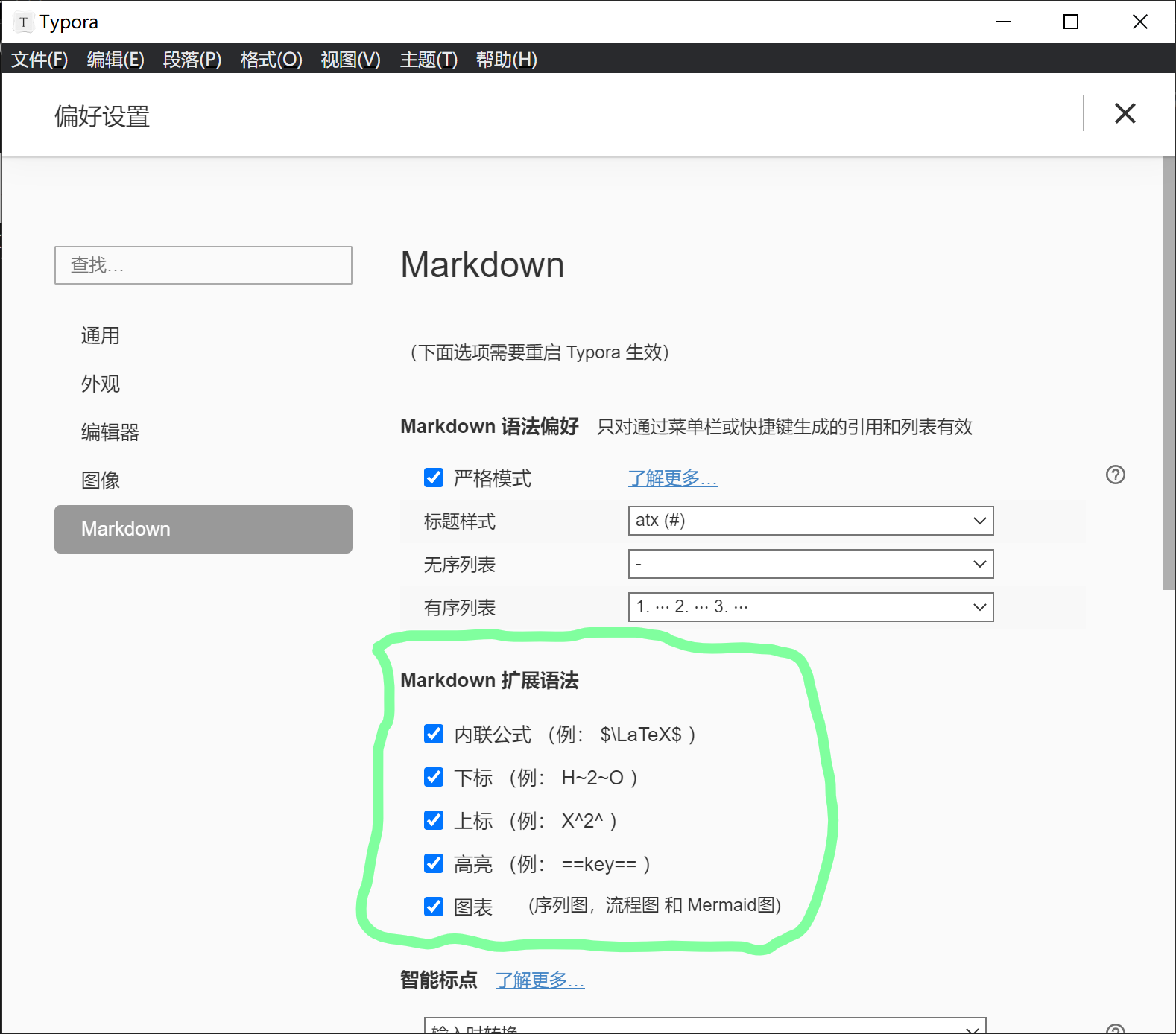
Task: Close the preferences panel with X icon
Action: (1125, 113)
